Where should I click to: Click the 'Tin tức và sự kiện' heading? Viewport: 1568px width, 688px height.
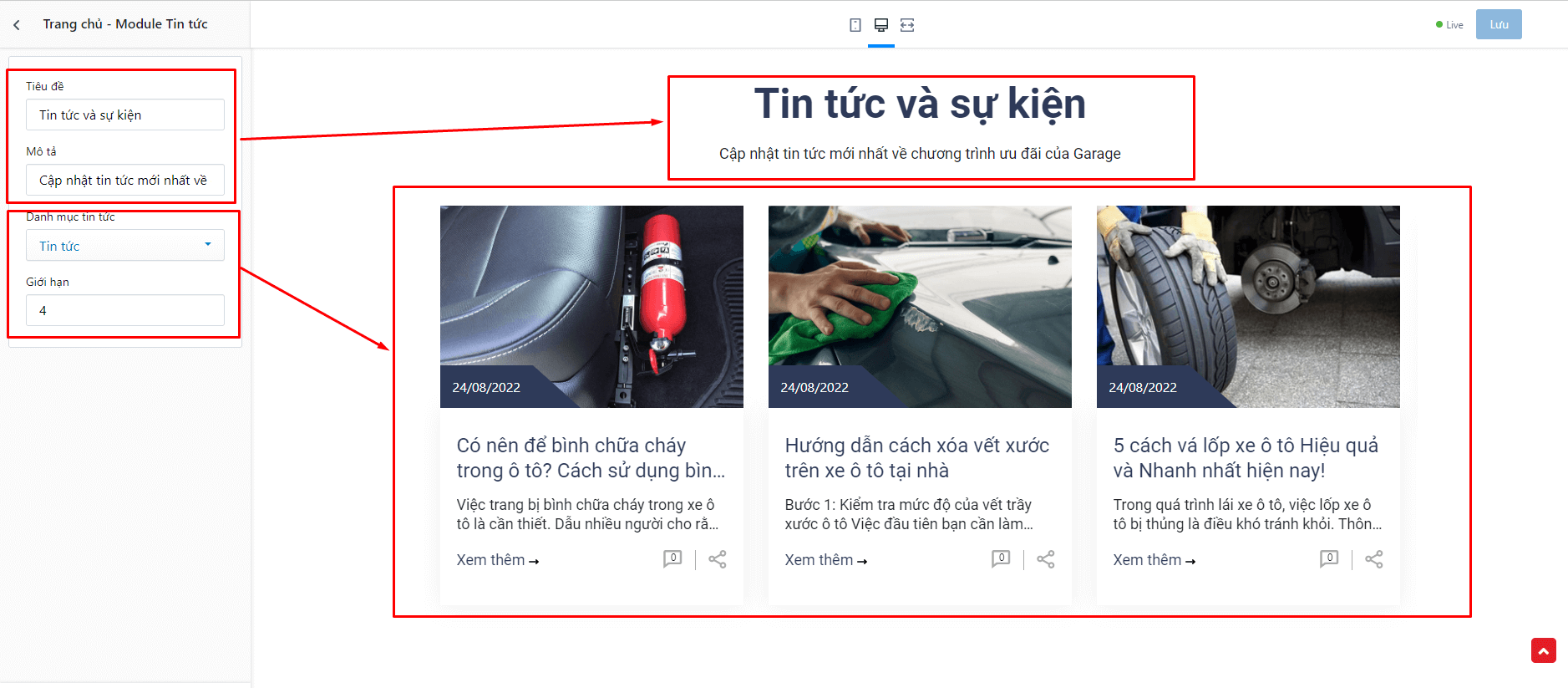pos(920,104)
